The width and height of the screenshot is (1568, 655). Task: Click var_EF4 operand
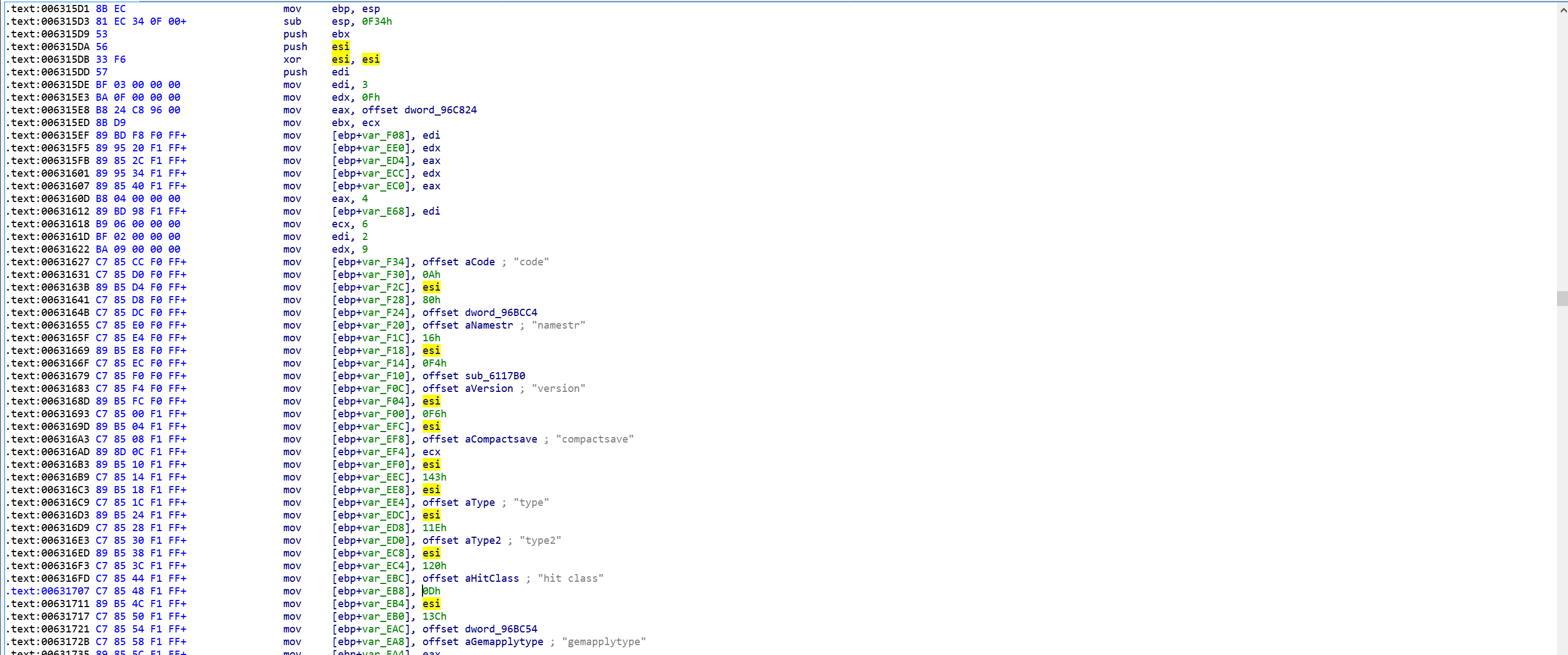[x=383, y=452]
